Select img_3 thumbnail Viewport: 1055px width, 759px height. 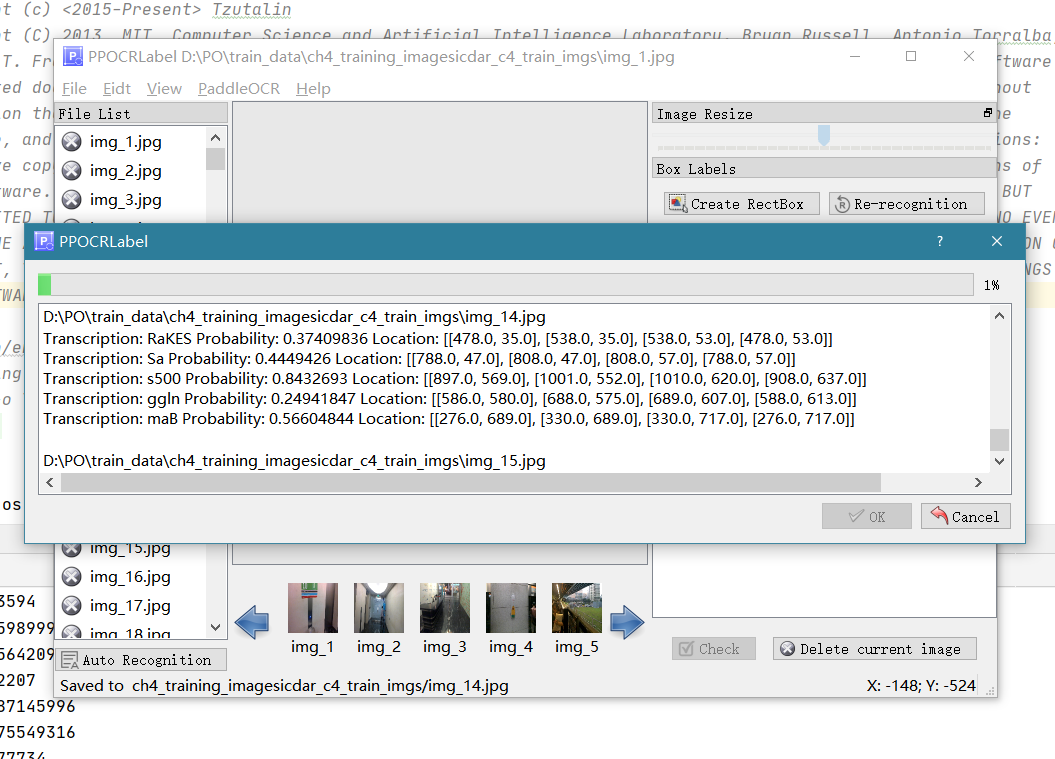pos(445,619)
